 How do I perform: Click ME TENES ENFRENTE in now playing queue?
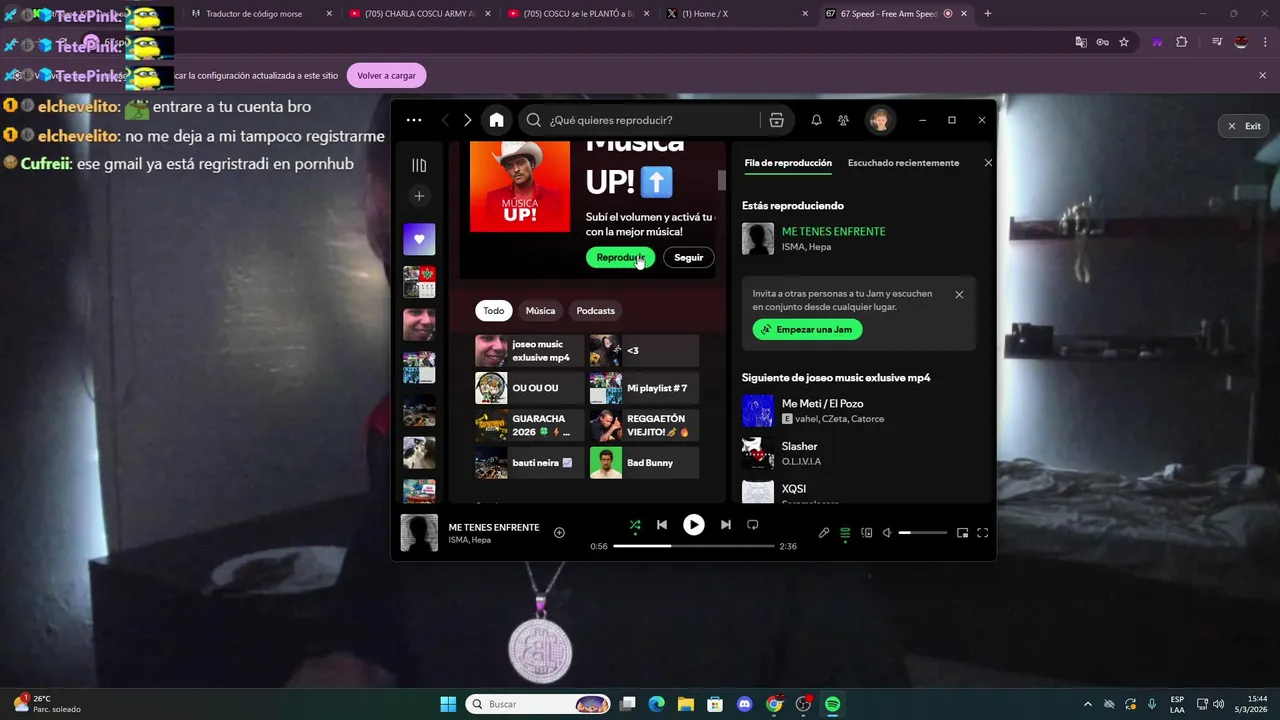click(x=833, y=232)
